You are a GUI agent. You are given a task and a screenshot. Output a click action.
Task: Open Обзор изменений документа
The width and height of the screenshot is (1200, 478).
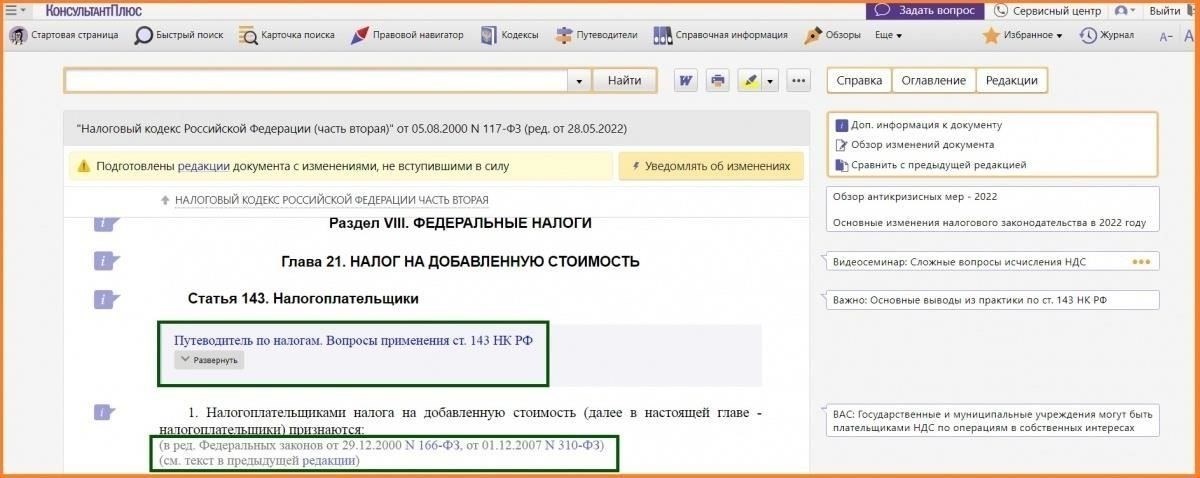point(915,145)
